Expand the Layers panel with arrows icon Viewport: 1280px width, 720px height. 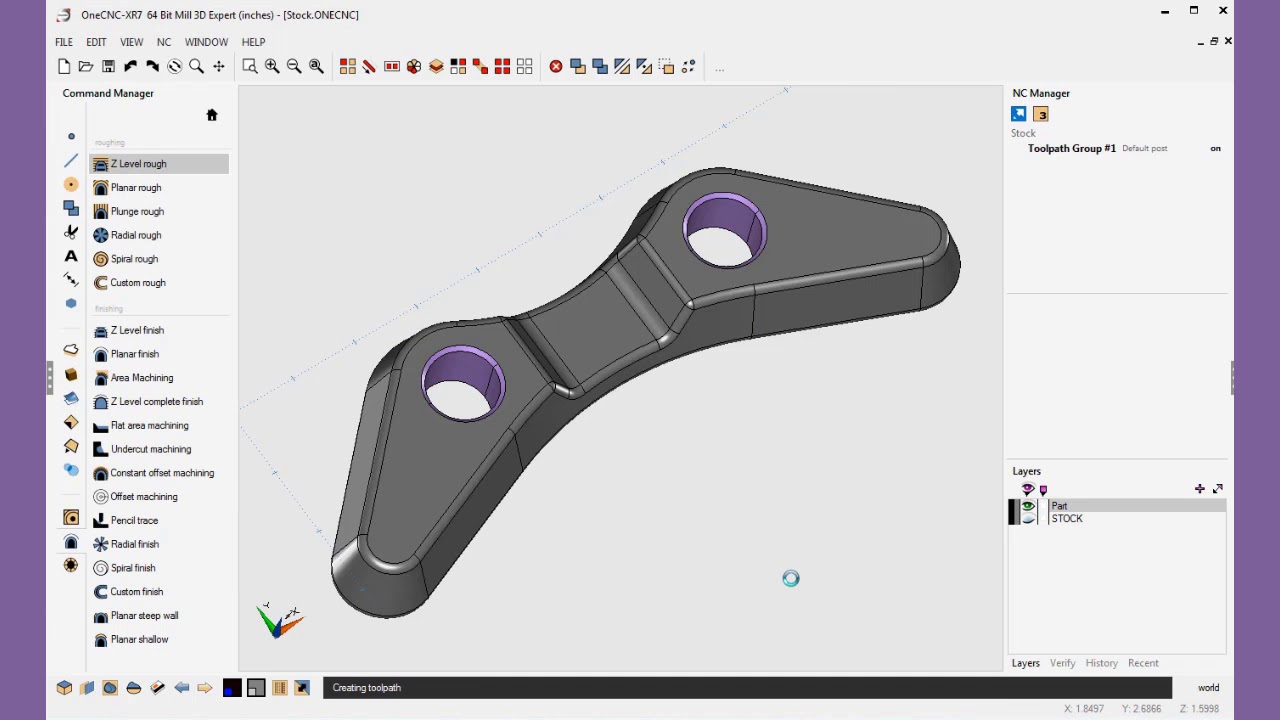click(1217, 489)
